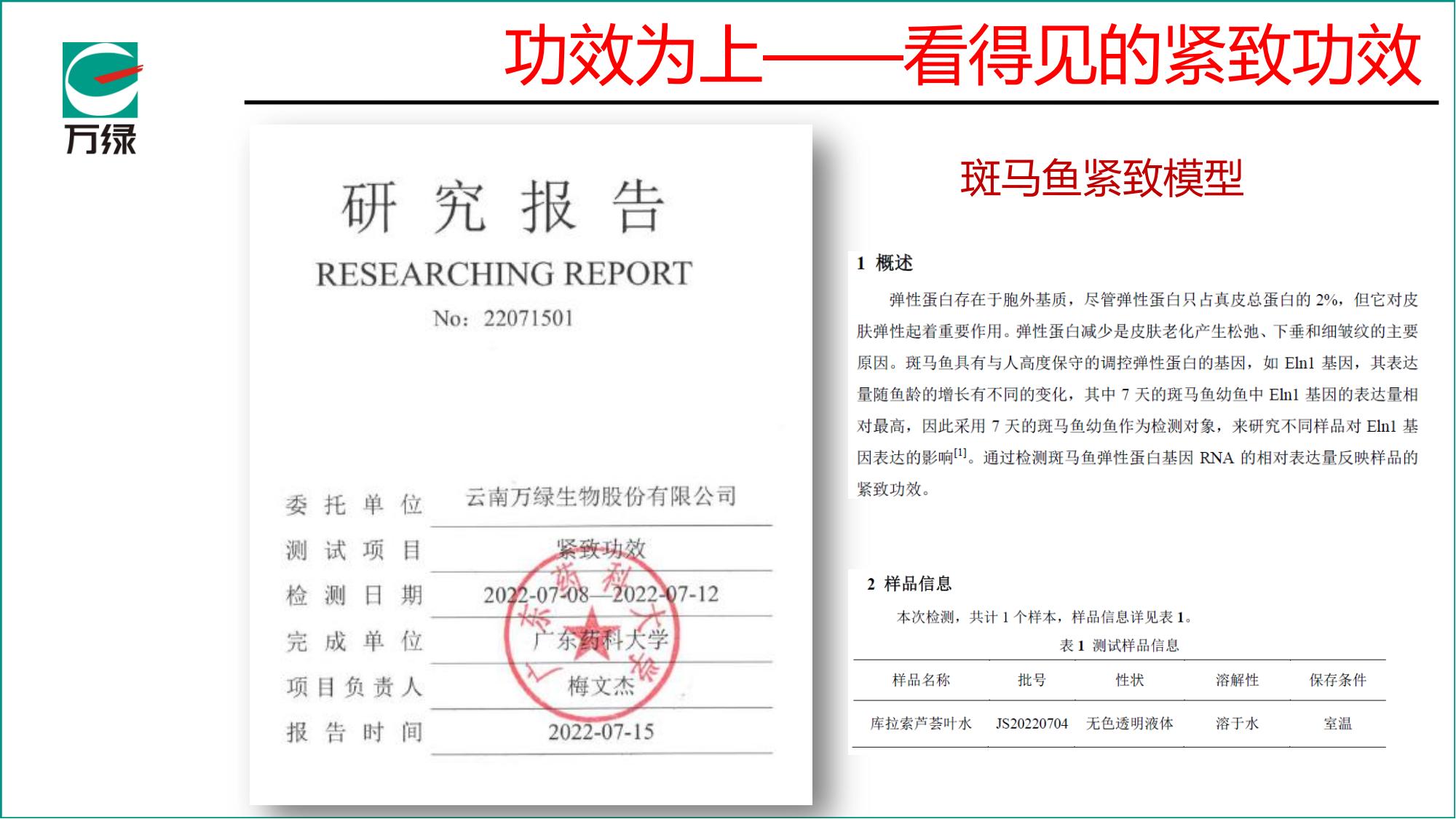
Task: Click the closing line 紧致功效。 in the overview
Action: (x=894, y=489)
